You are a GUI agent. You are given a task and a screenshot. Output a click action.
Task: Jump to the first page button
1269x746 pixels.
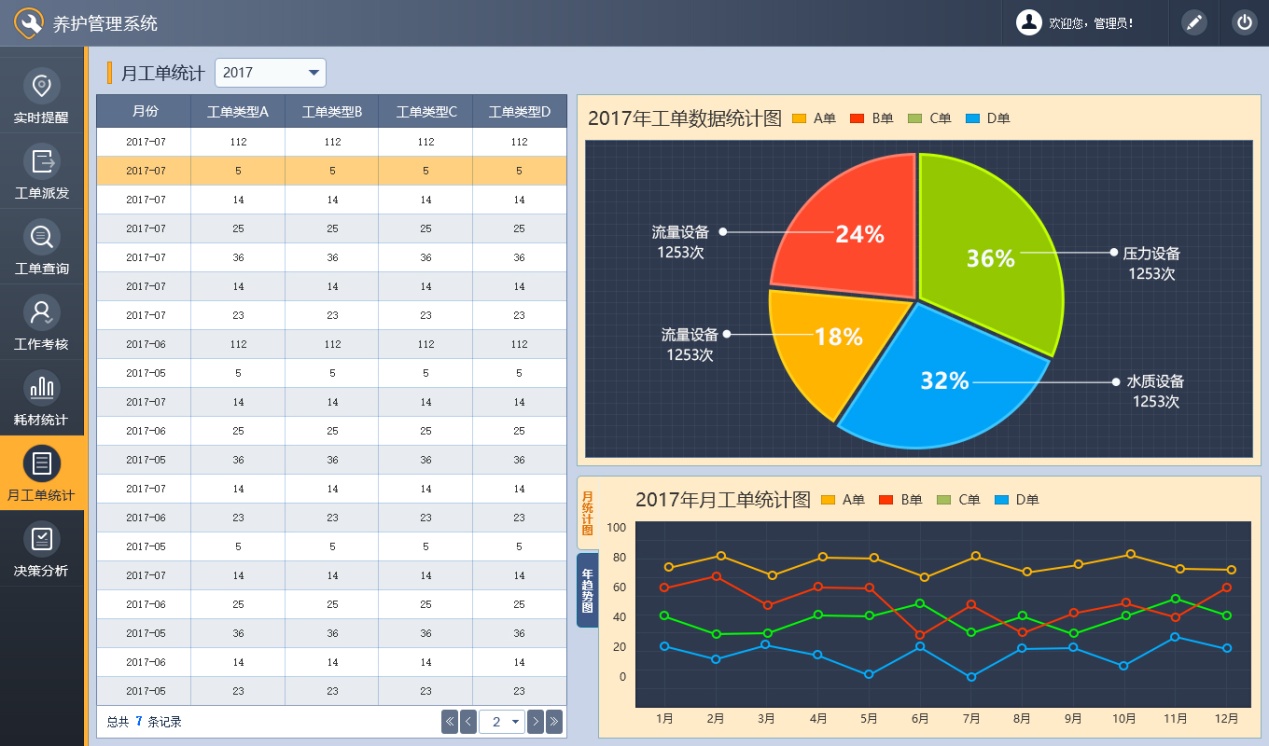coord(449,722)
